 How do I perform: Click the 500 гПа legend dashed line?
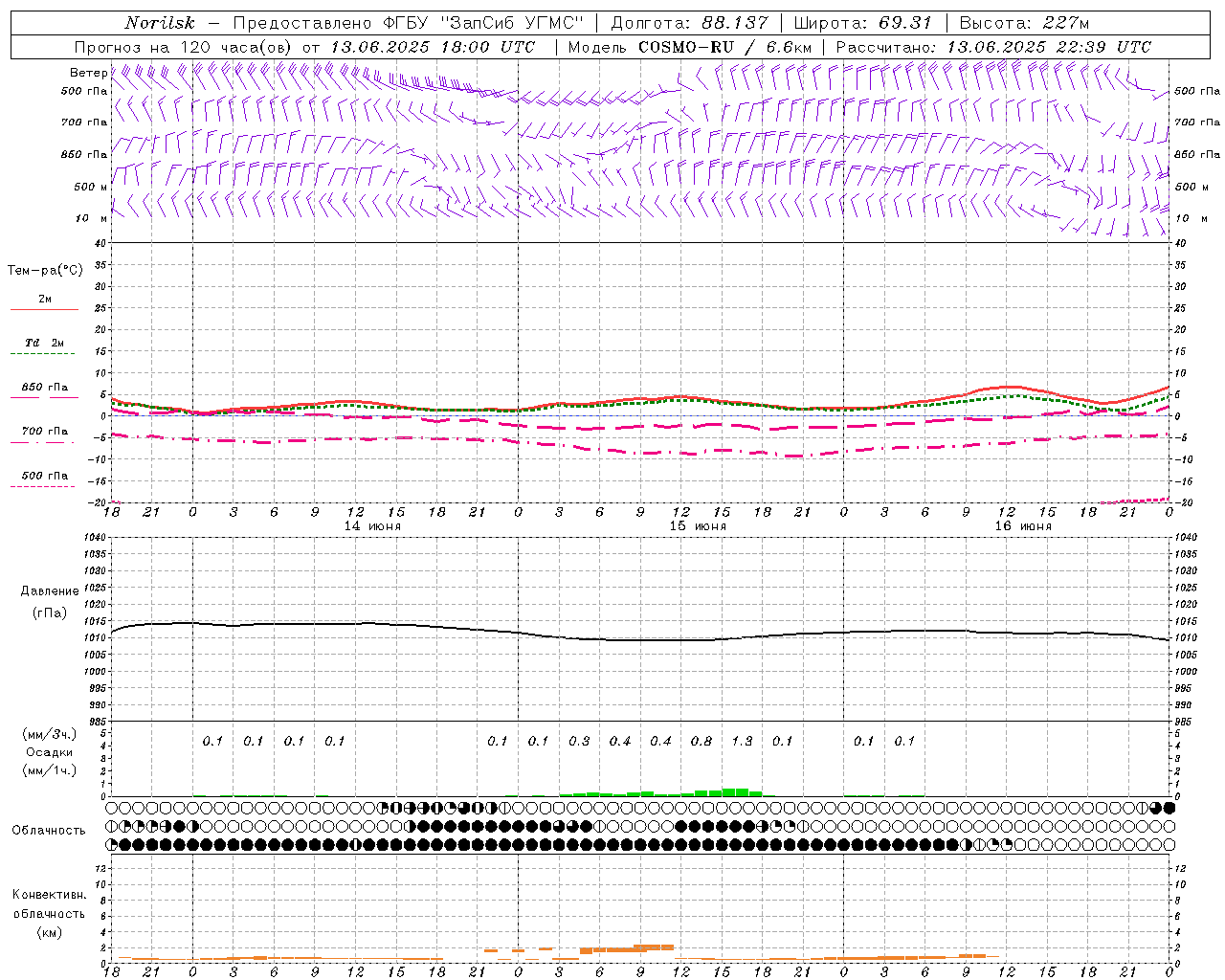click(43, 487)
